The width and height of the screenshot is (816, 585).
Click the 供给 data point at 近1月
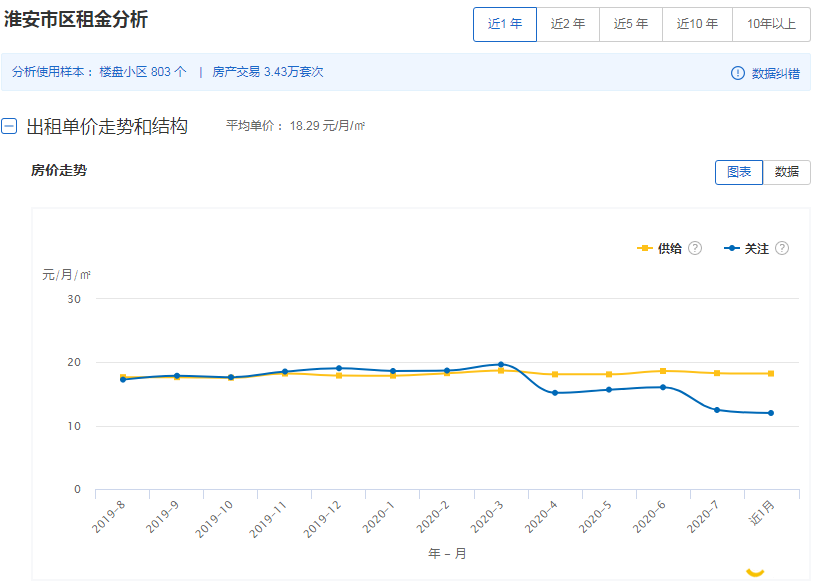pos(771,374)
